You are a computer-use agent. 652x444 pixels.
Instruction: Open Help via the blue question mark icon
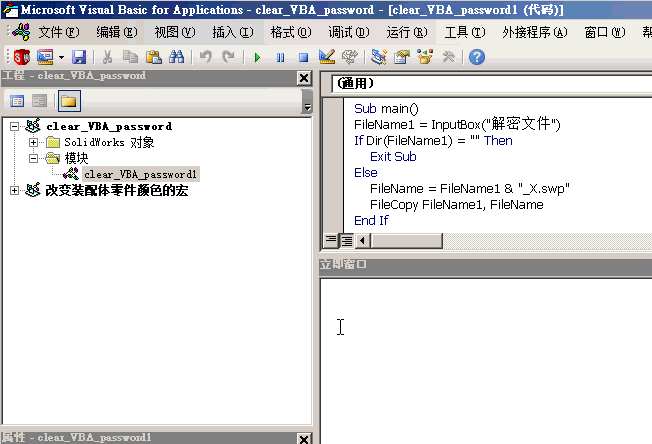click(x=477, y=57)
